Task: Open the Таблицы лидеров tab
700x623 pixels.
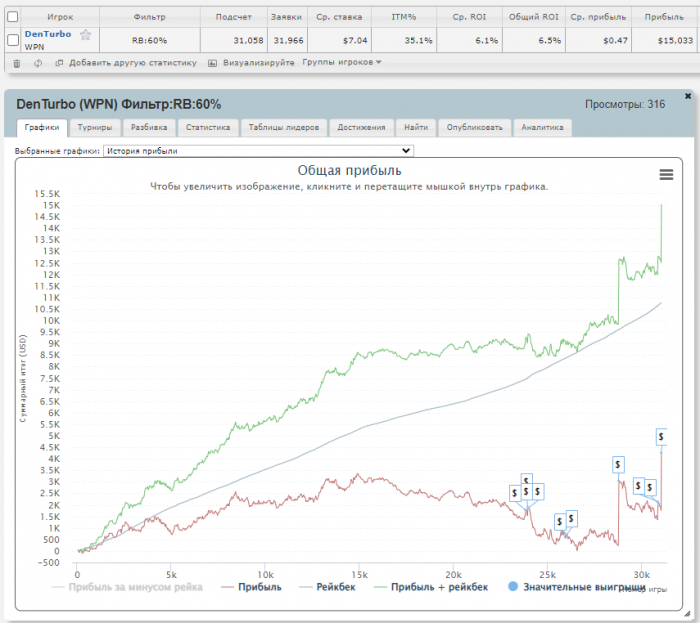Action: [283, 128]
